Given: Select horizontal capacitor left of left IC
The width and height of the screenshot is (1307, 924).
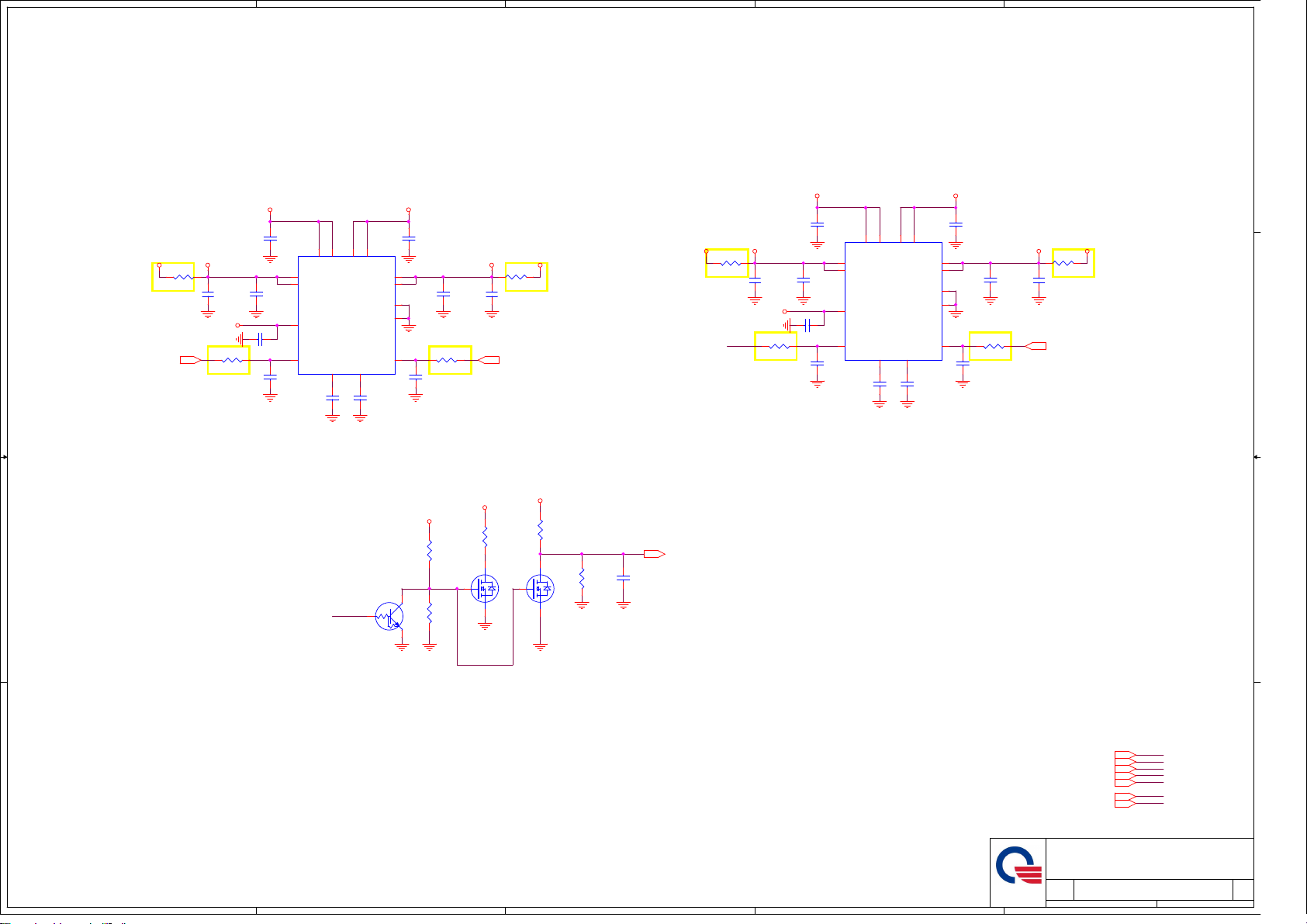Looking at the screenshot, I should click(260, 339).
